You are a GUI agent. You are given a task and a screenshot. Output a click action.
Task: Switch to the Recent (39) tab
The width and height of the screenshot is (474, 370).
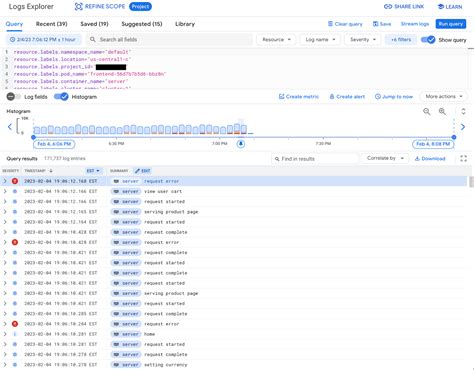point(52,24)
